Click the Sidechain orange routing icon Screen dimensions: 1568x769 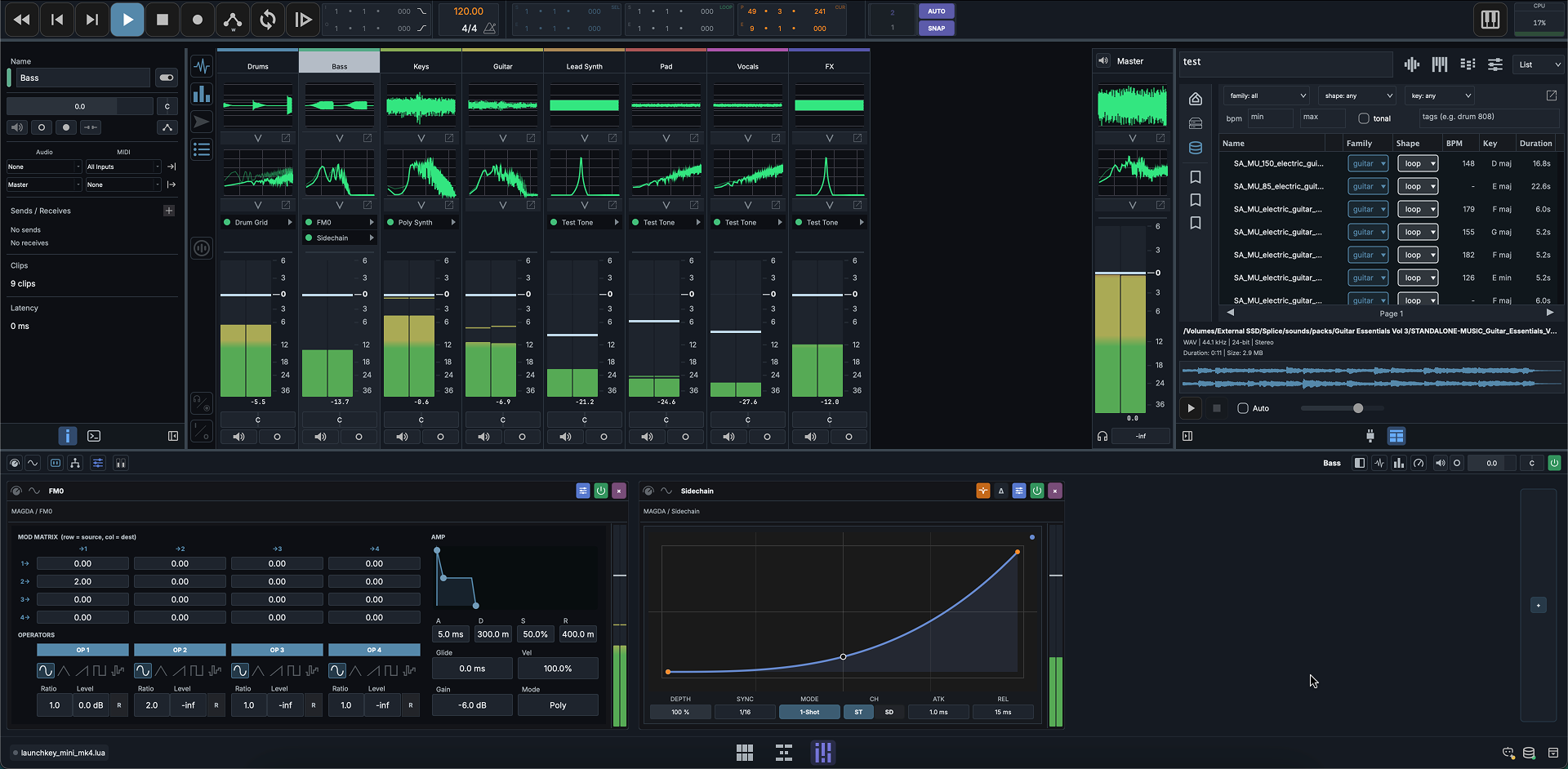click(983, 491)
